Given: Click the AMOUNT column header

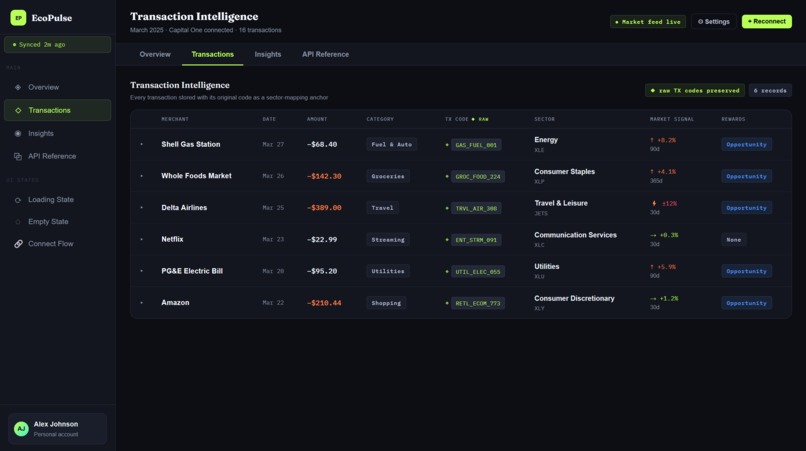Looking at the screenshot, I should click(x=317, y=119).
